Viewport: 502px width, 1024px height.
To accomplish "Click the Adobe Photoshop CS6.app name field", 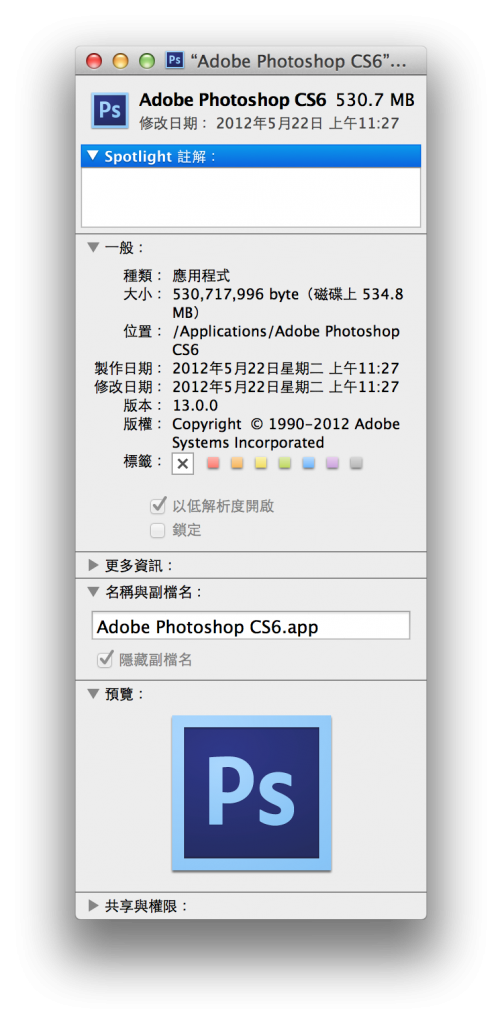I will coord(251,626).
